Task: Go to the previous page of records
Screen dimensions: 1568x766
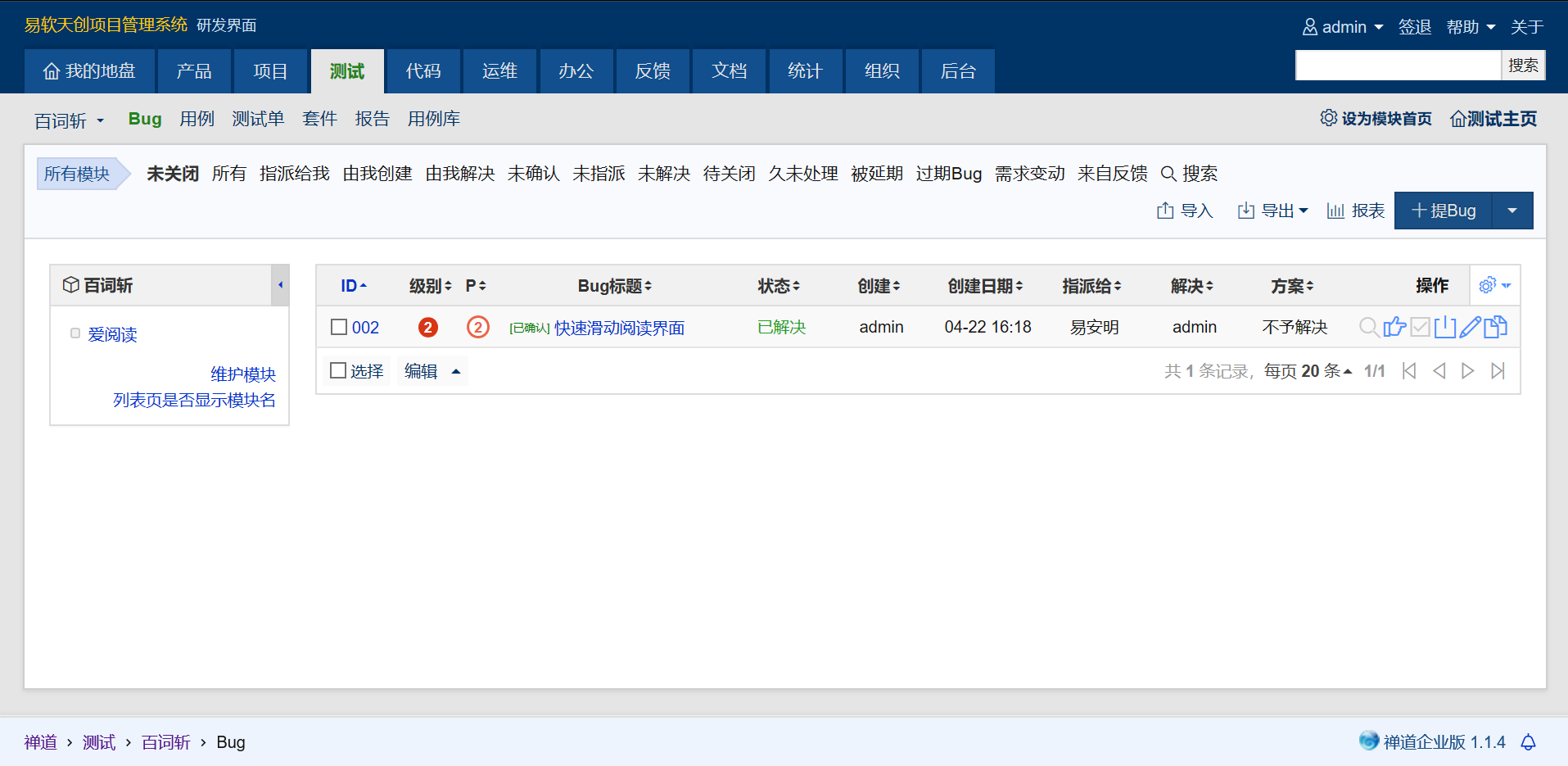Action: [x=1439, y=371]
